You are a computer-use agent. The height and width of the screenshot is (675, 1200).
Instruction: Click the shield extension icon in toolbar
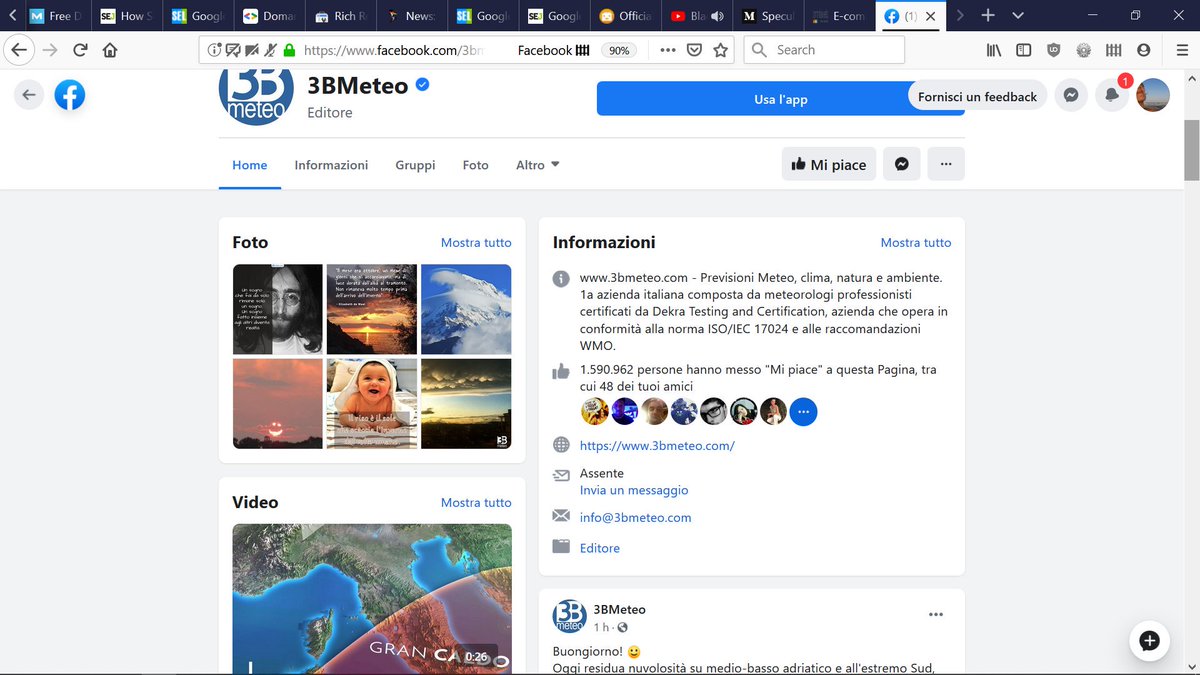click(x=1053, y=50)
